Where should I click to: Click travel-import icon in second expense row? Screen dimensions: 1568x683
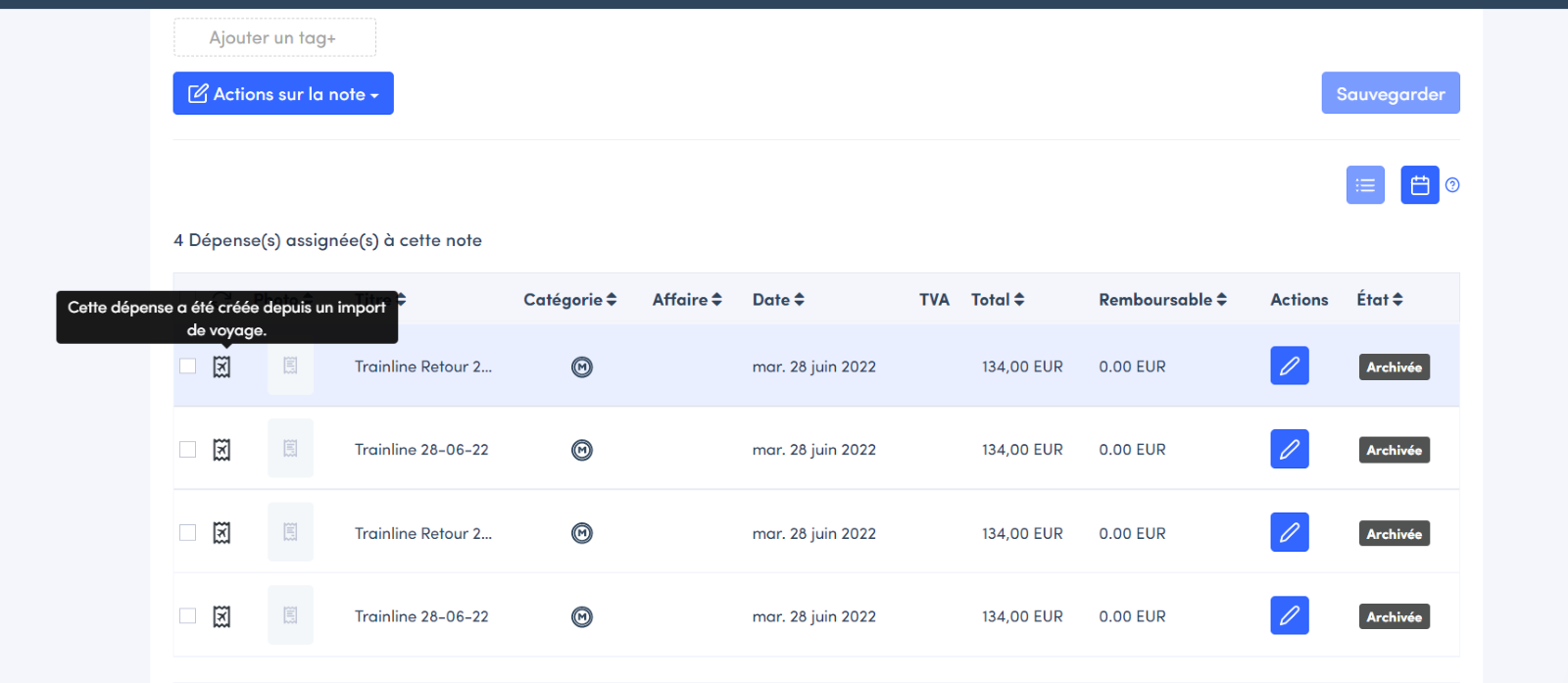pos(222,450)
